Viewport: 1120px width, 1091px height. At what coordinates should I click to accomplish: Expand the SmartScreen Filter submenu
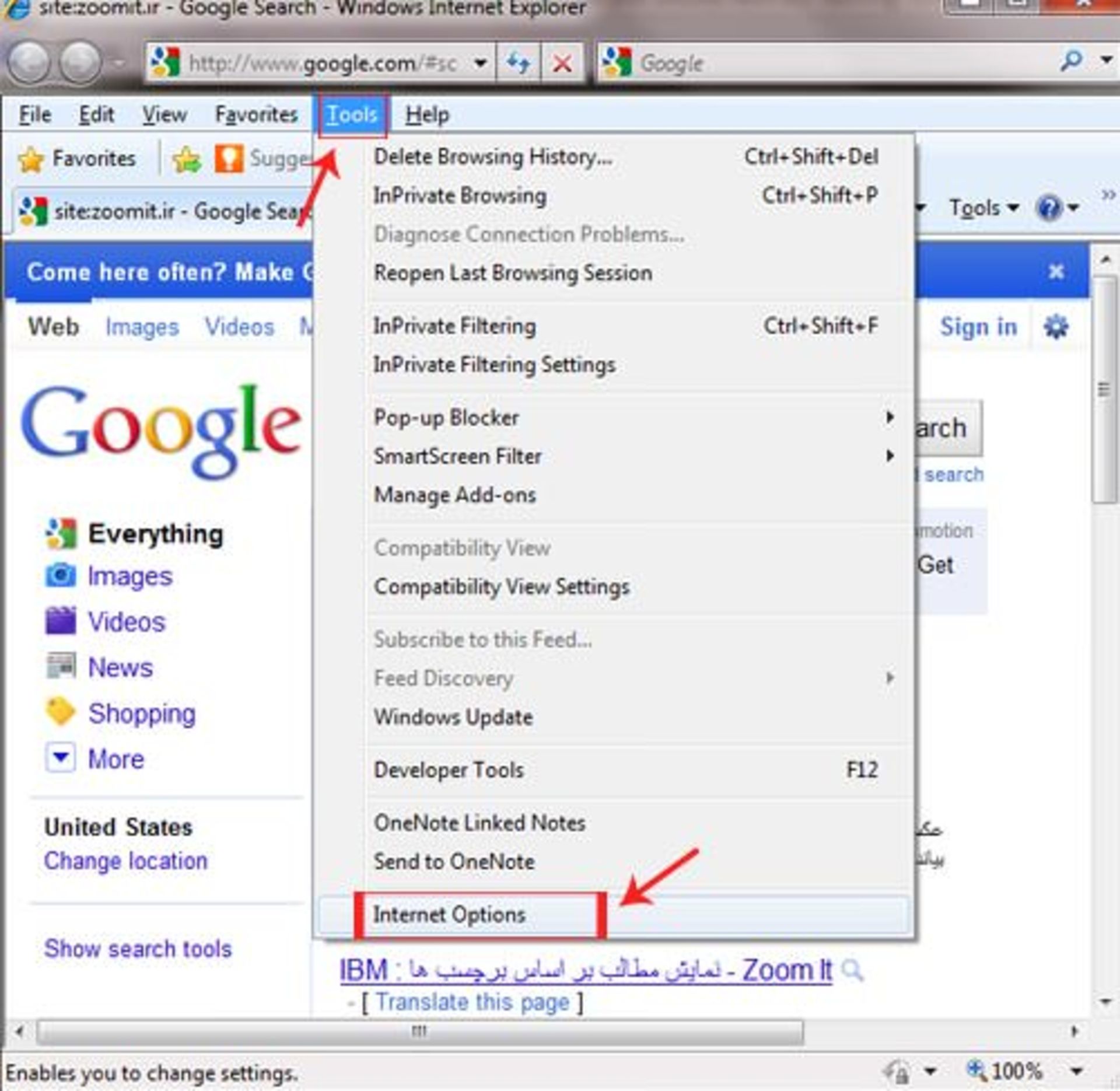(x=890, y=456)
